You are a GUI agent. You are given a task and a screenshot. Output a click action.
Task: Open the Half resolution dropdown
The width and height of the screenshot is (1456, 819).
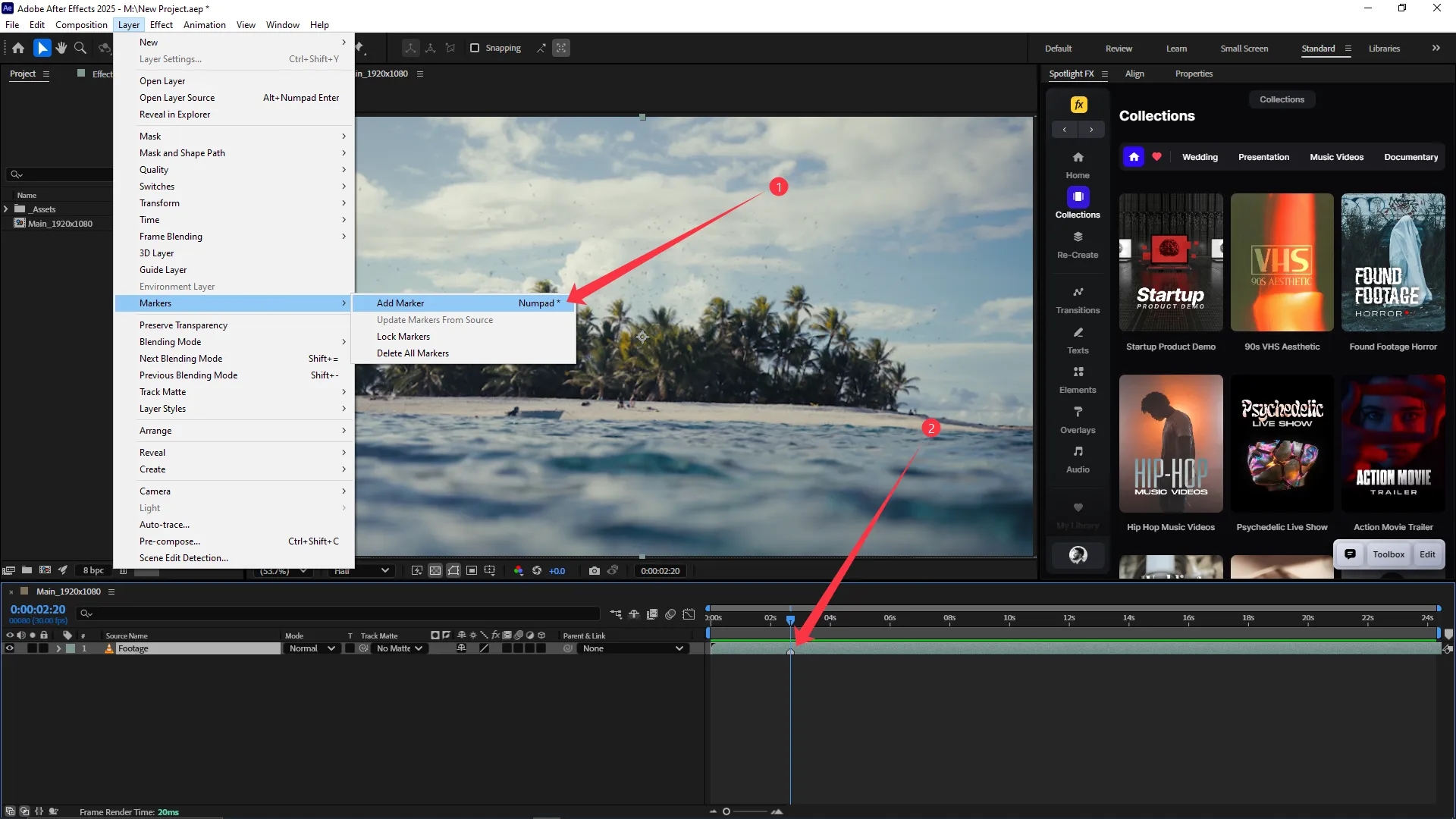click(361, 570)
